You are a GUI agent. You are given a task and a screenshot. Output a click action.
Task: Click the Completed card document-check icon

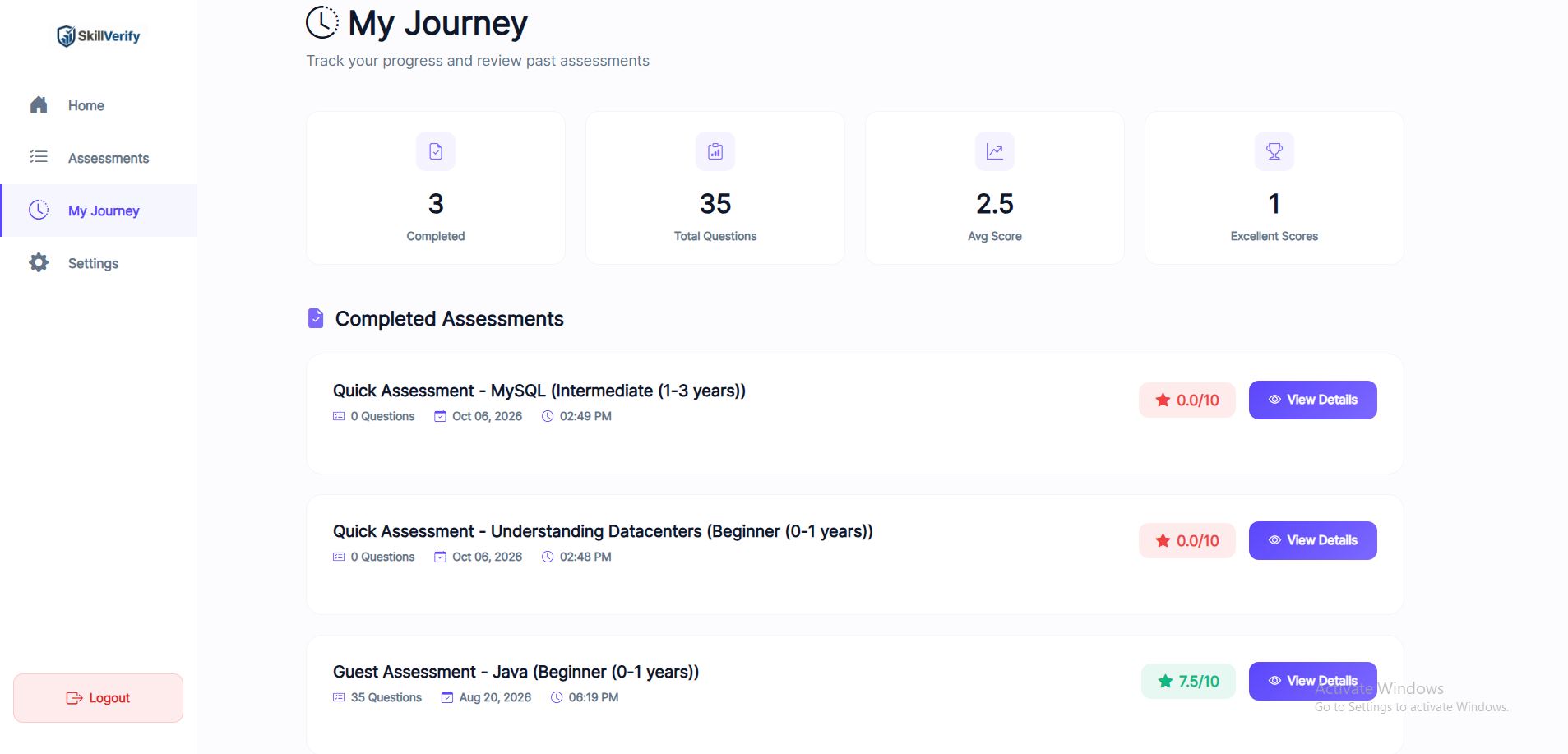pos(436,151)
